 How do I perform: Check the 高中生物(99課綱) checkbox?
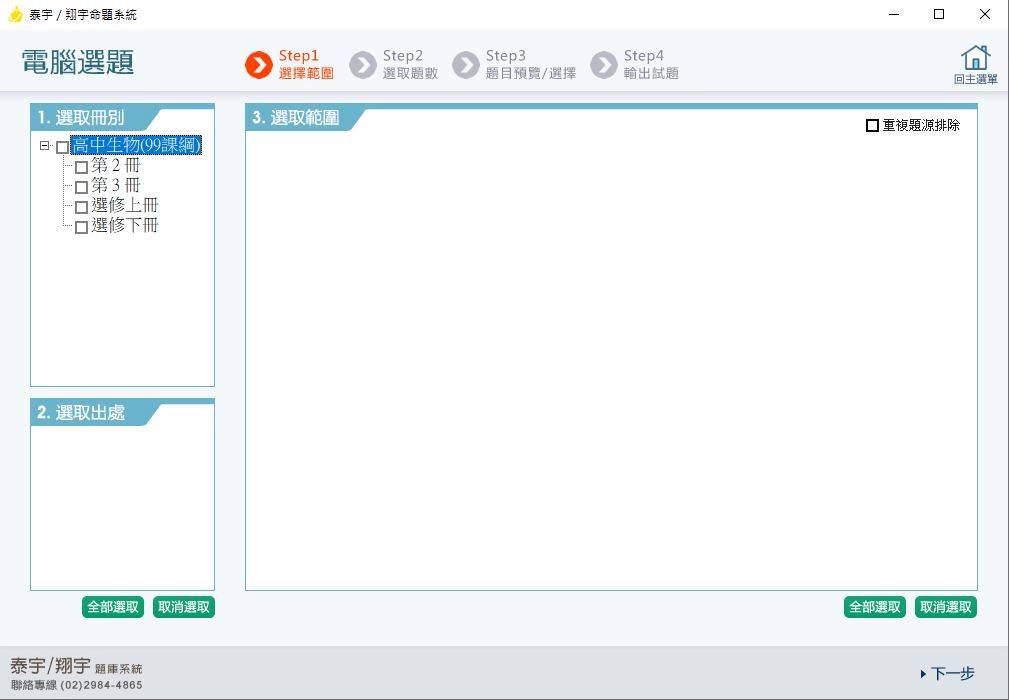(62, 147)
